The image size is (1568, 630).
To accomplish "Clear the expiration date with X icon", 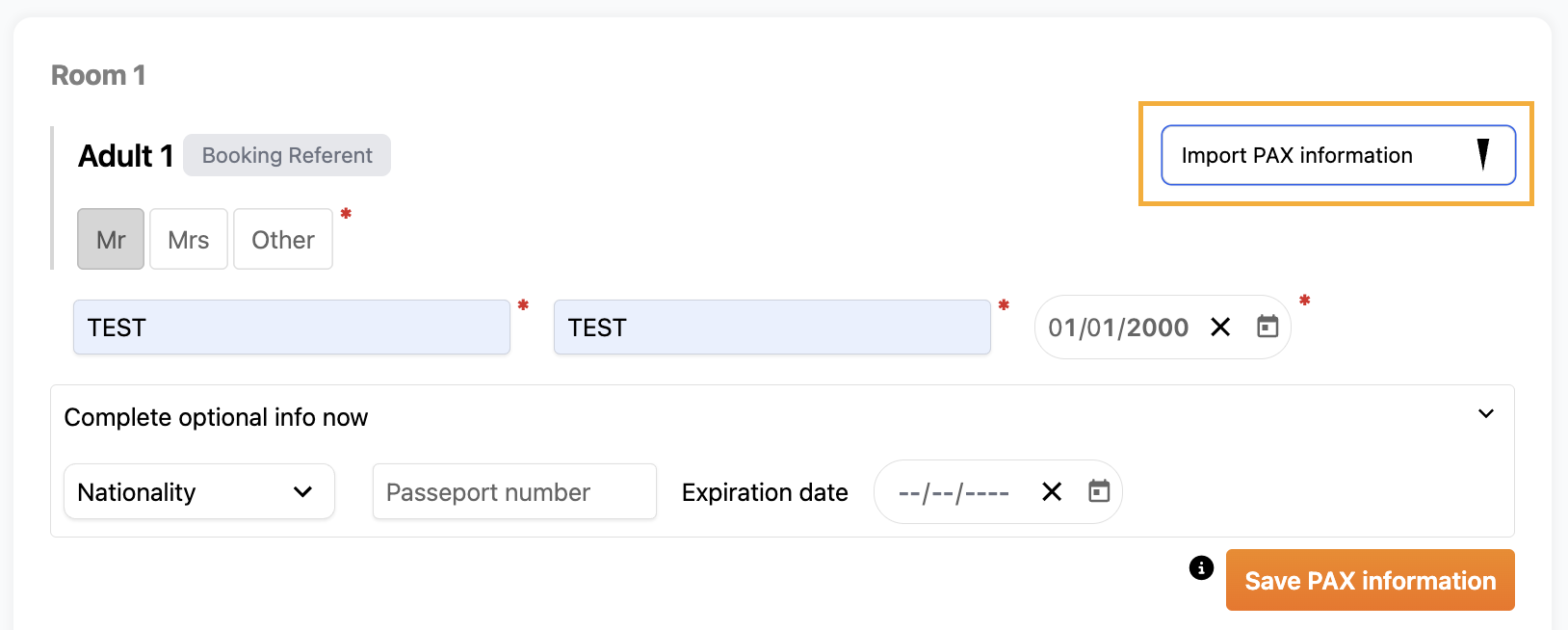I will click(1052, 492).
